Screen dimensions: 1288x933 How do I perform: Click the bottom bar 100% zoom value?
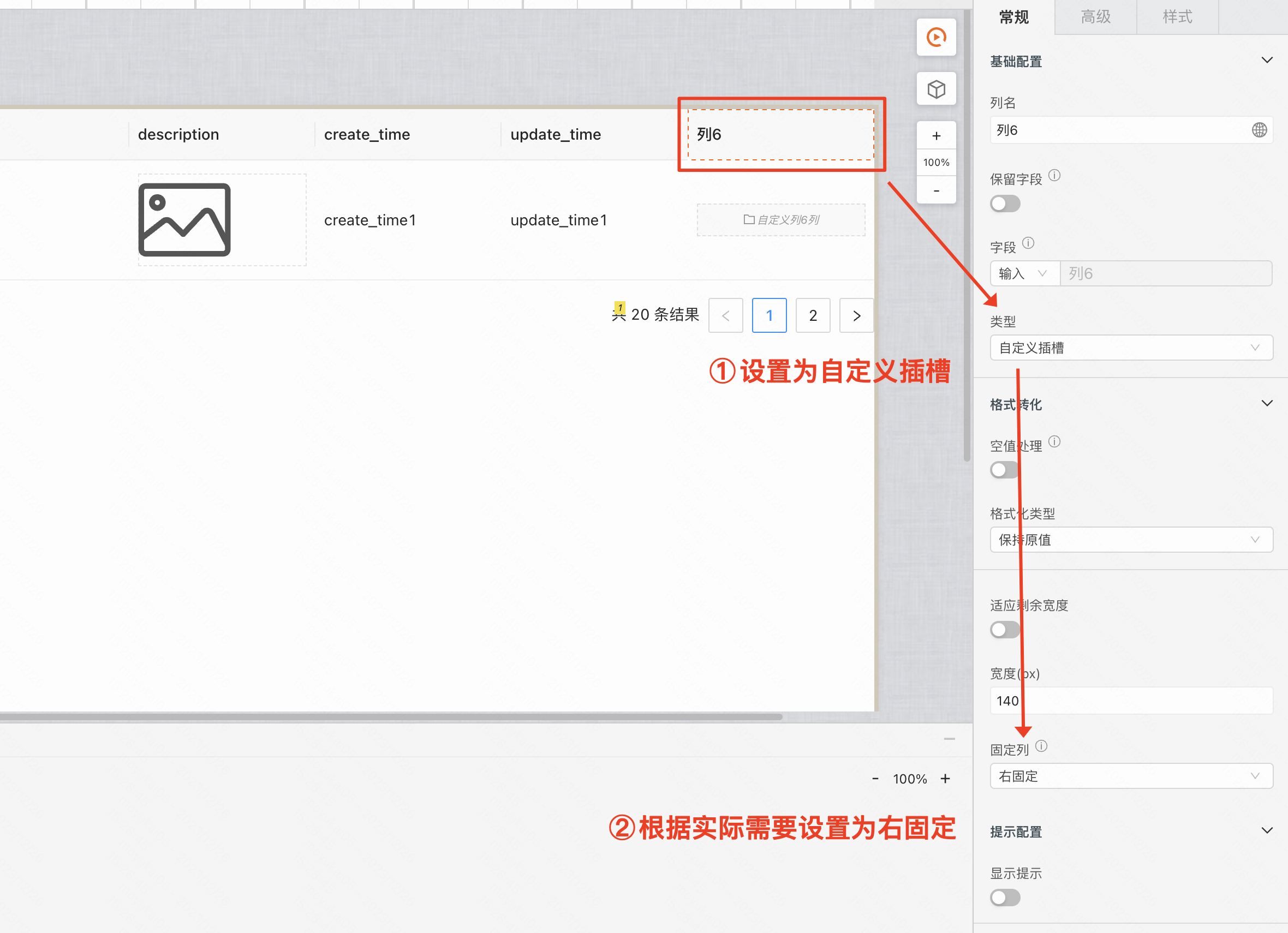point(910,779)
